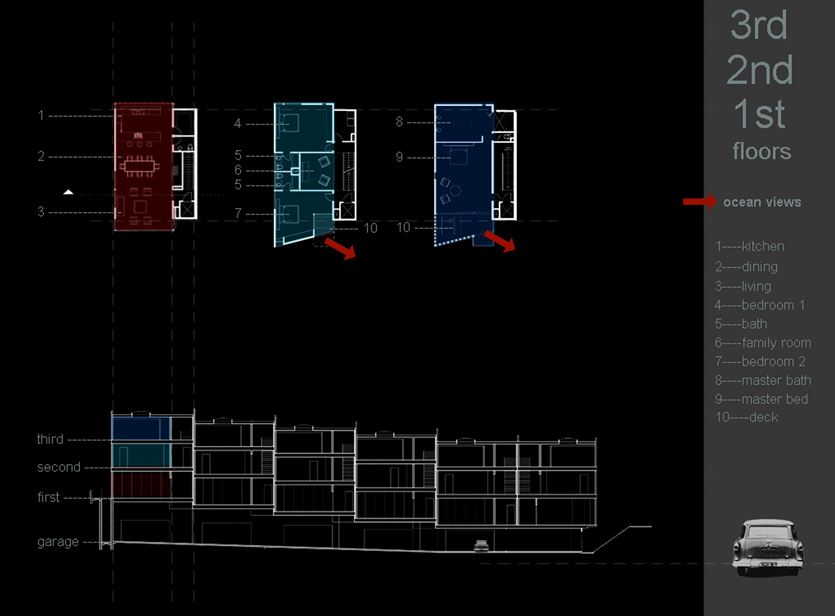Click the teal second floor plan
This screenshot has width=835, height=616.
(x=304, y=174)
